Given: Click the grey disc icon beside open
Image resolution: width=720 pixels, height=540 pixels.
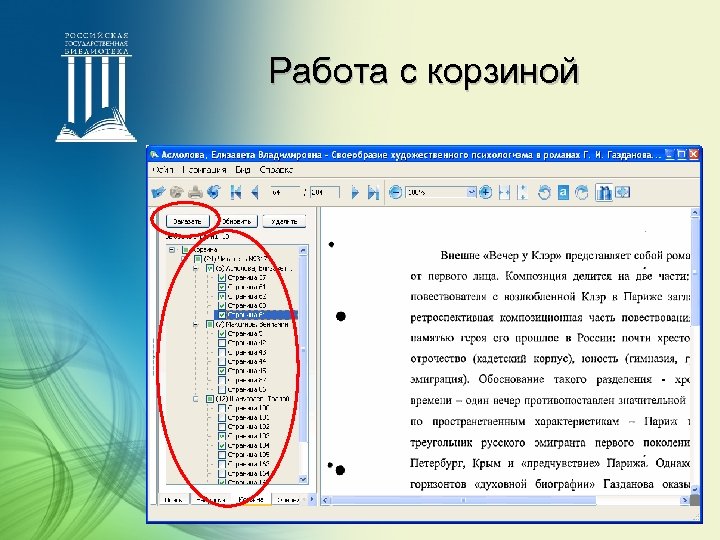Looking at the screenshot, I should [x=177, y=192].
